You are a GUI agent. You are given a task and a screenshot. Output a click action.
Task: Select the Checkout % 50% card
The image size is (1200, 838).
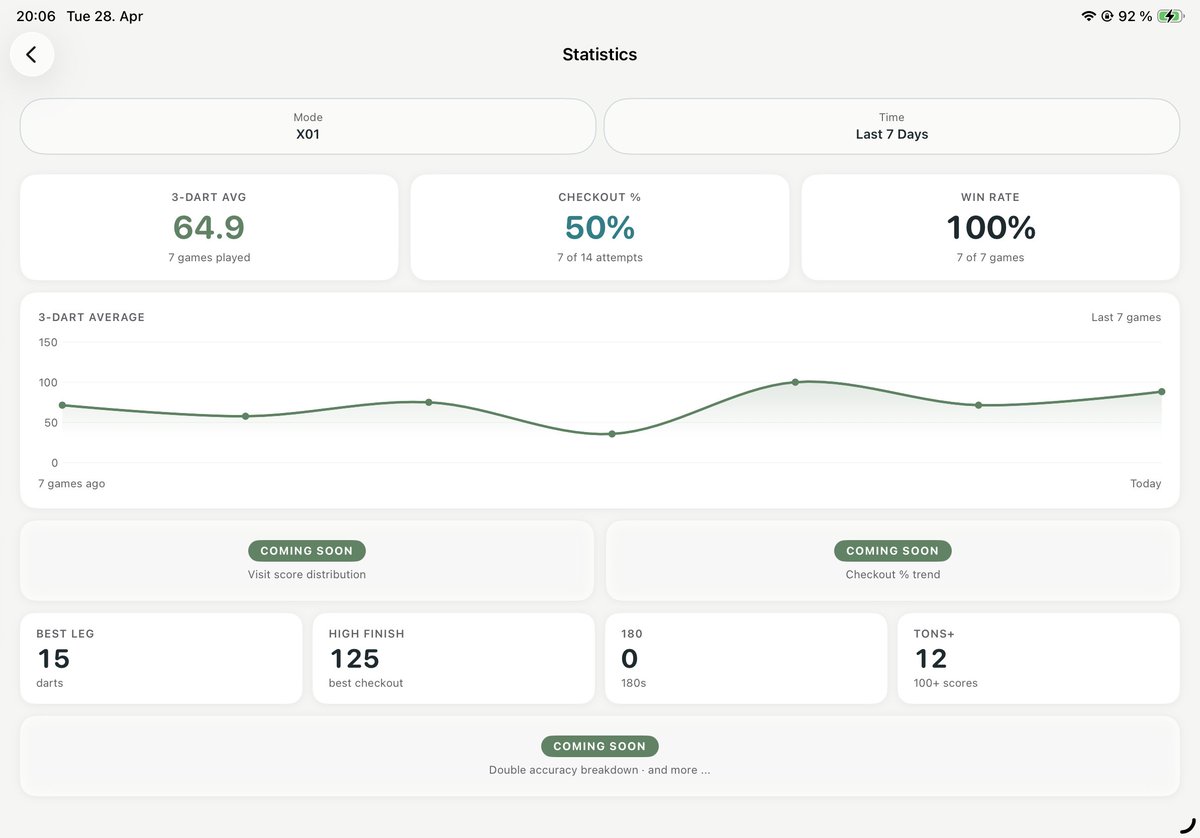tap(600, 227)
